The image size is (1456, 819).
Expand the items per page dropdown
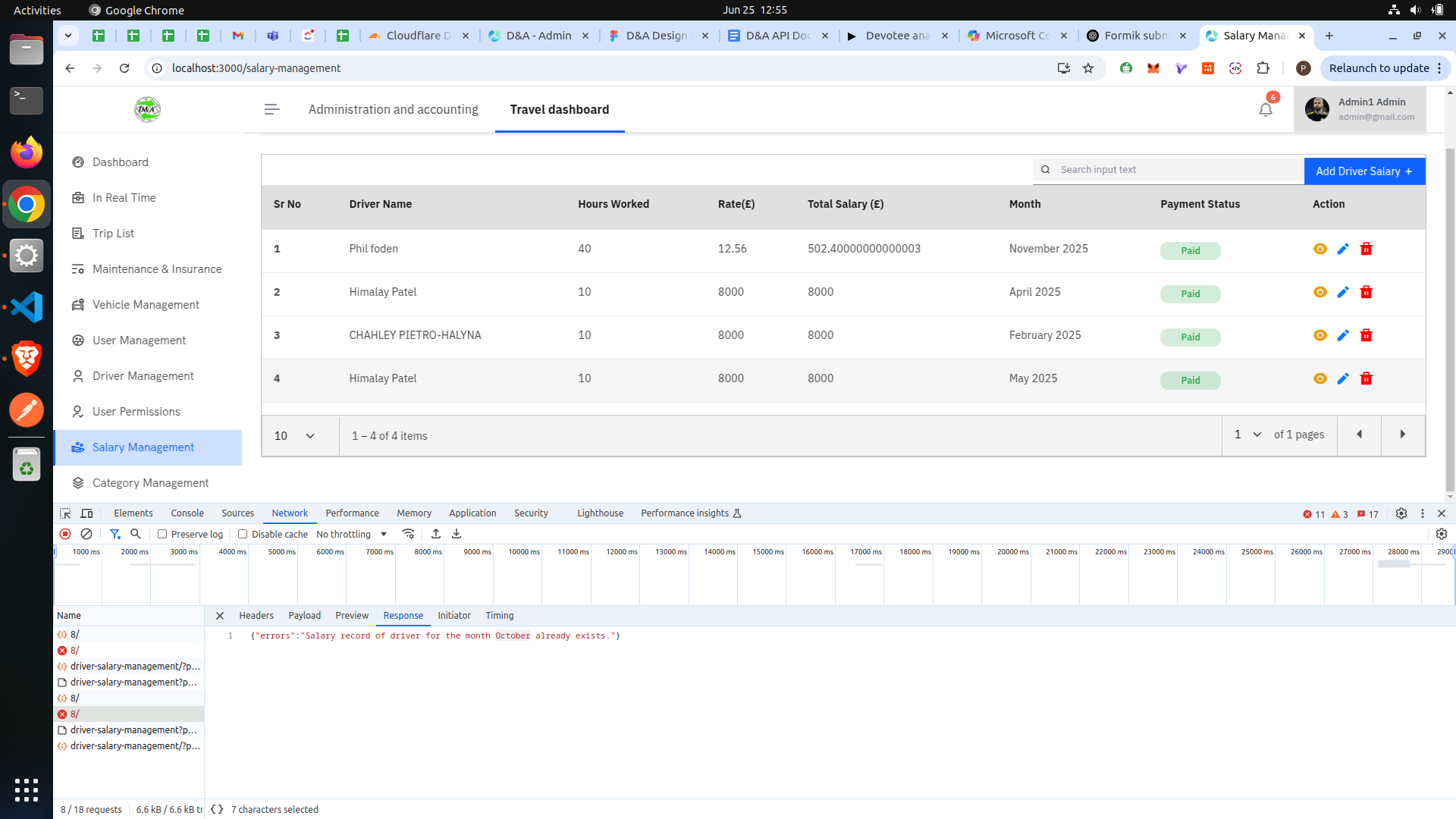(295, 436)
